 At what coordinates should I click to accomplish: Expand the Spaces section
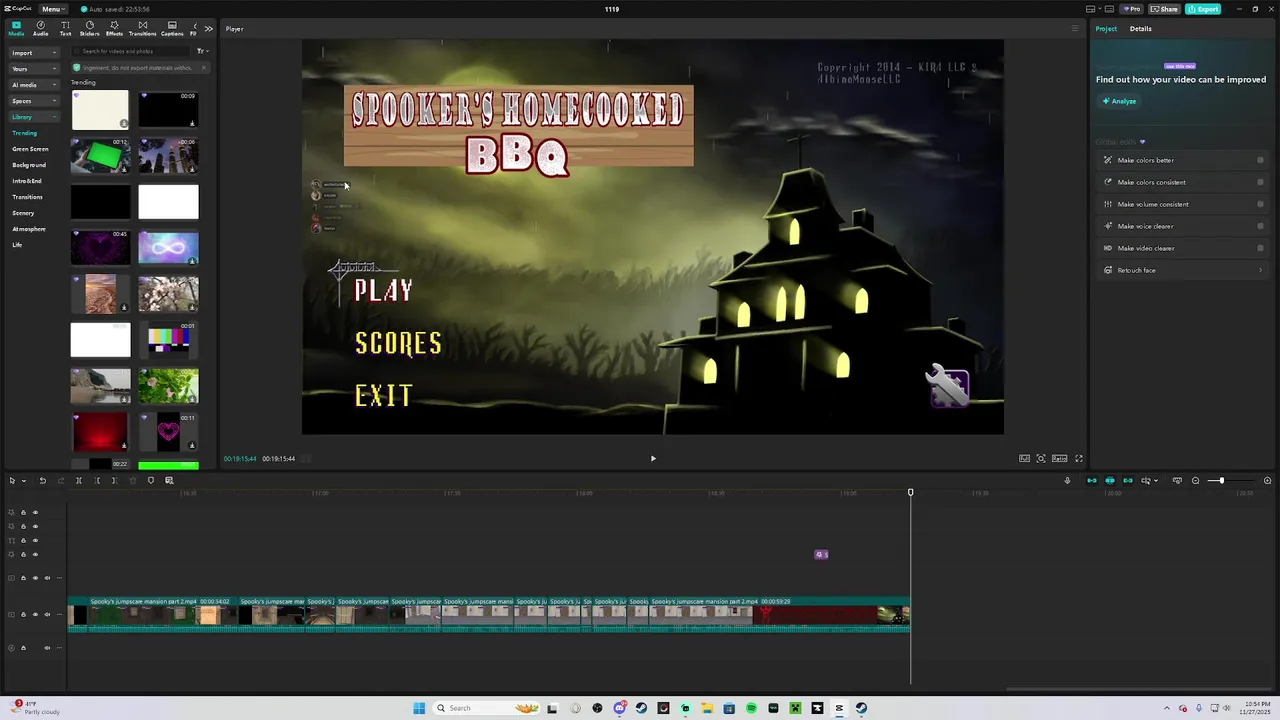point(35,101)
